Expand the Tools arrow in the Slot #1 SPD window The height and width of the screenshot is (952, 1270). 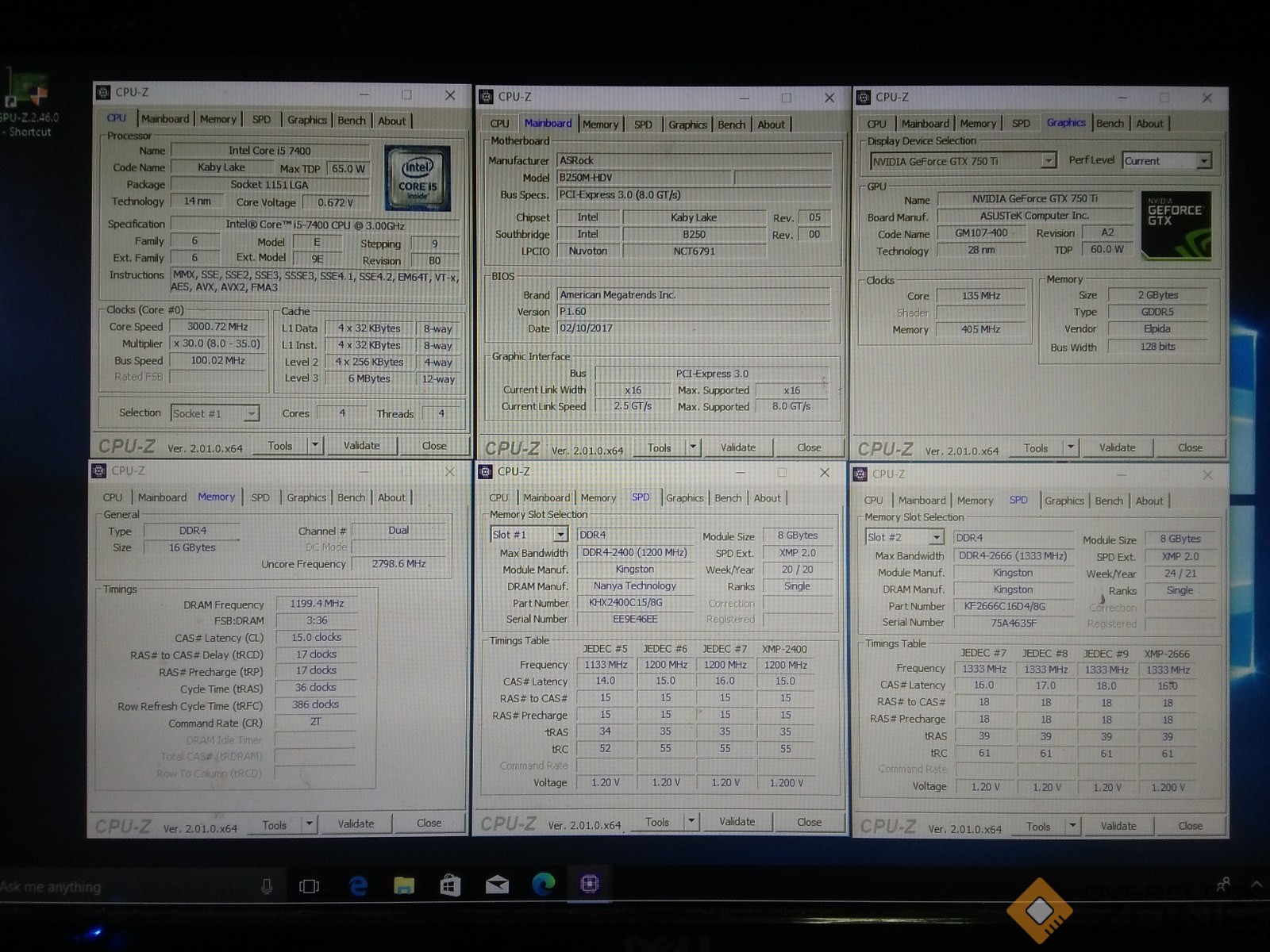point(692,821)
